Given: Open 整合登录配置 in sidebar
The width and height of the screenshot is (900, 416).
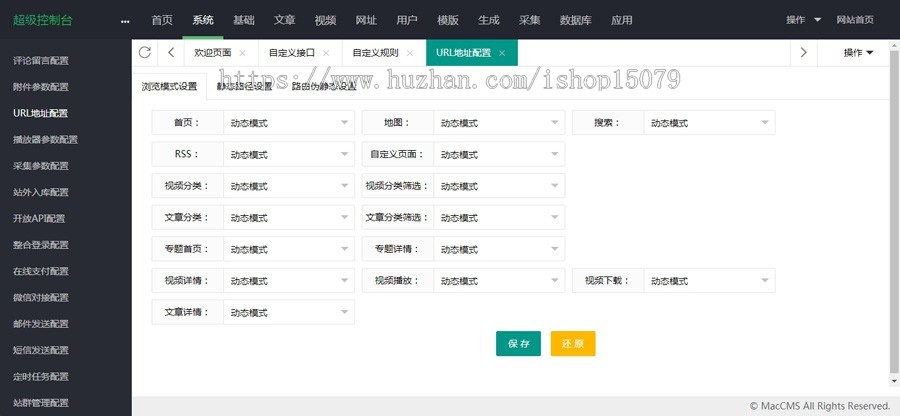Looking at the screenshot, I should click(x=41, y=245).
